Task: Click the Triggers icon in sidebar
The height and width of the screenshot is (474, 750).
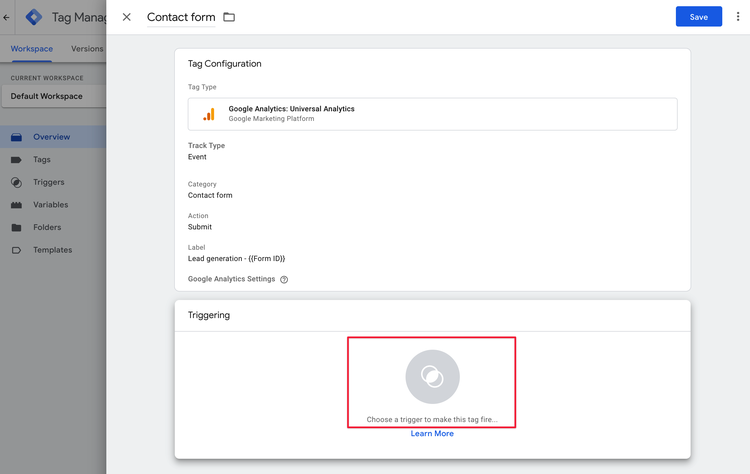Action: coord(16,182)
